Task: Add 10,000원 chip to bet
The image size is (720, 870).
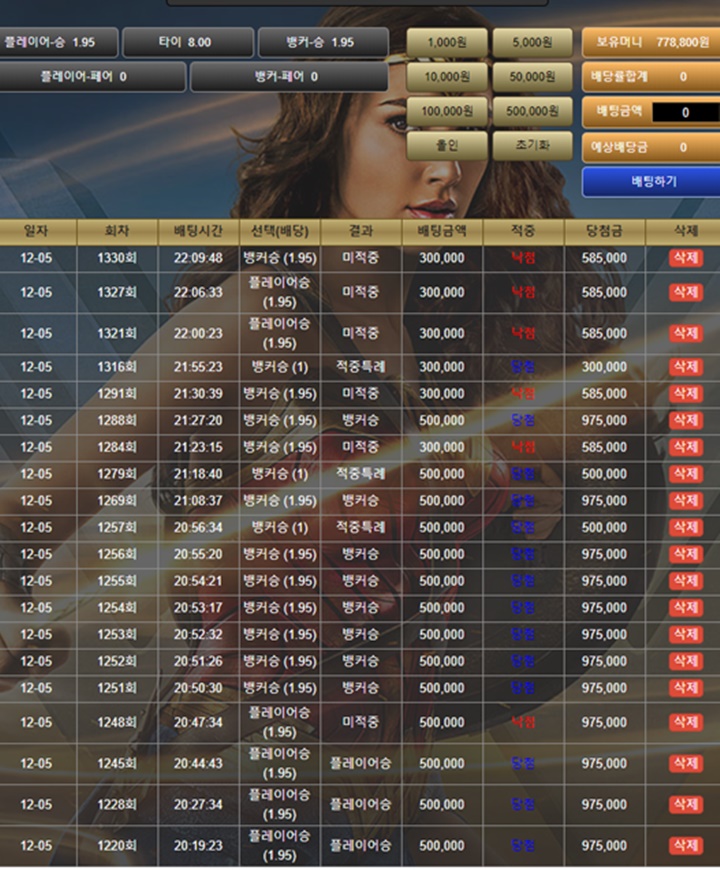Action: tap(447, 77)
